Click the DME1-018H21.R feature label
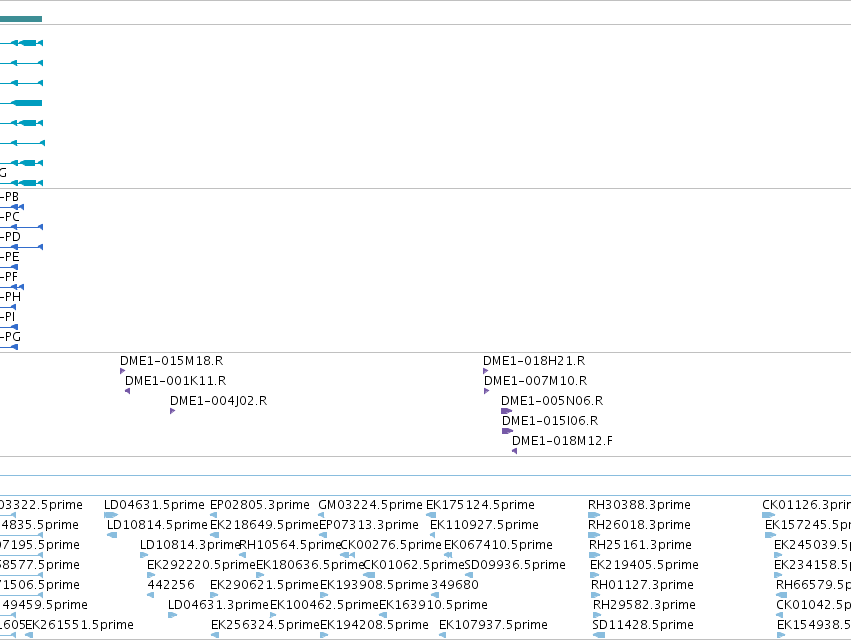Screen dimensions: 851x640 click(534, 361)
